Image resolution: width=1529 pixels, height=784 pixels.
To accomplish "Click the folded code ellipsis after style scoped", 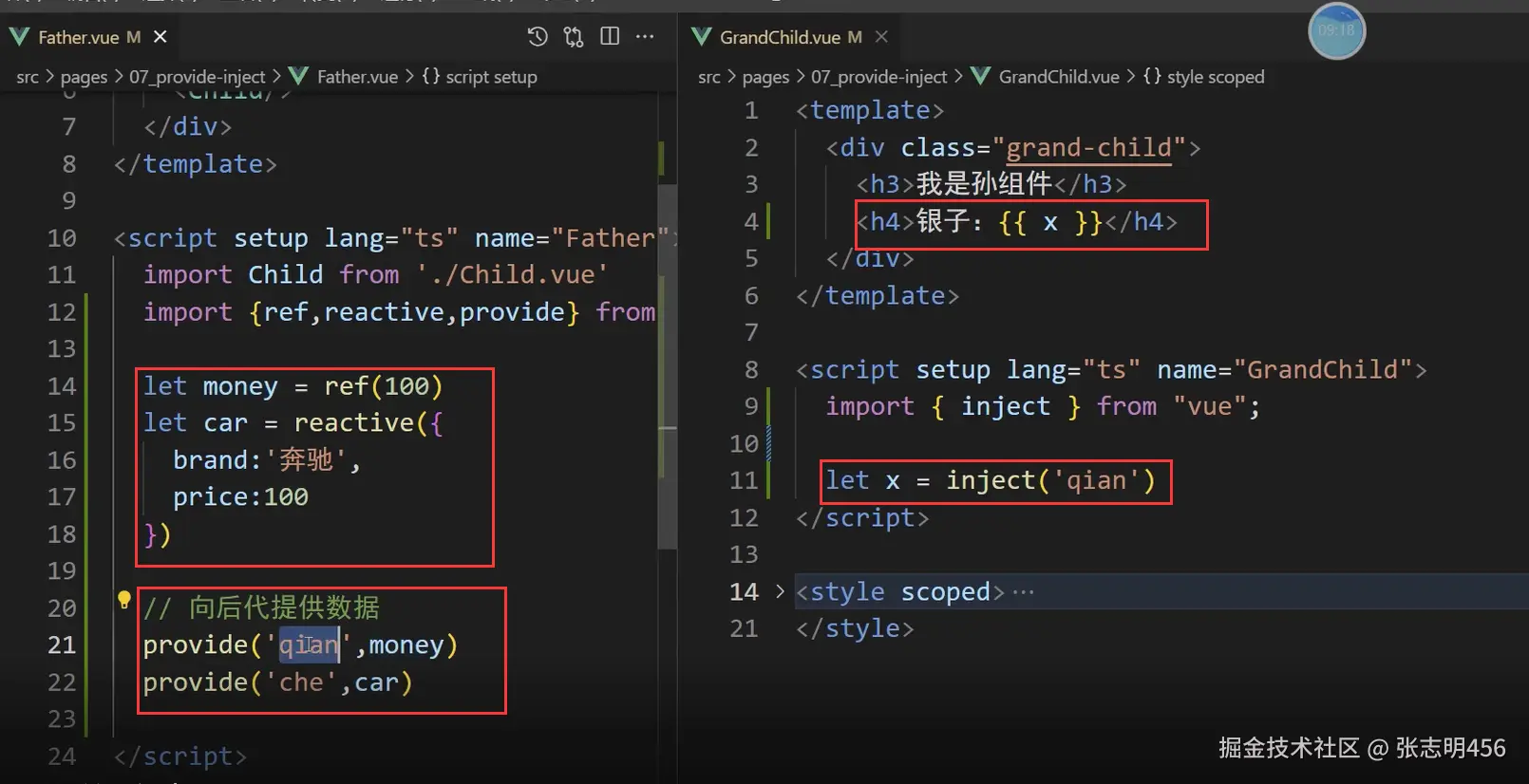I will pos(1023,592).
